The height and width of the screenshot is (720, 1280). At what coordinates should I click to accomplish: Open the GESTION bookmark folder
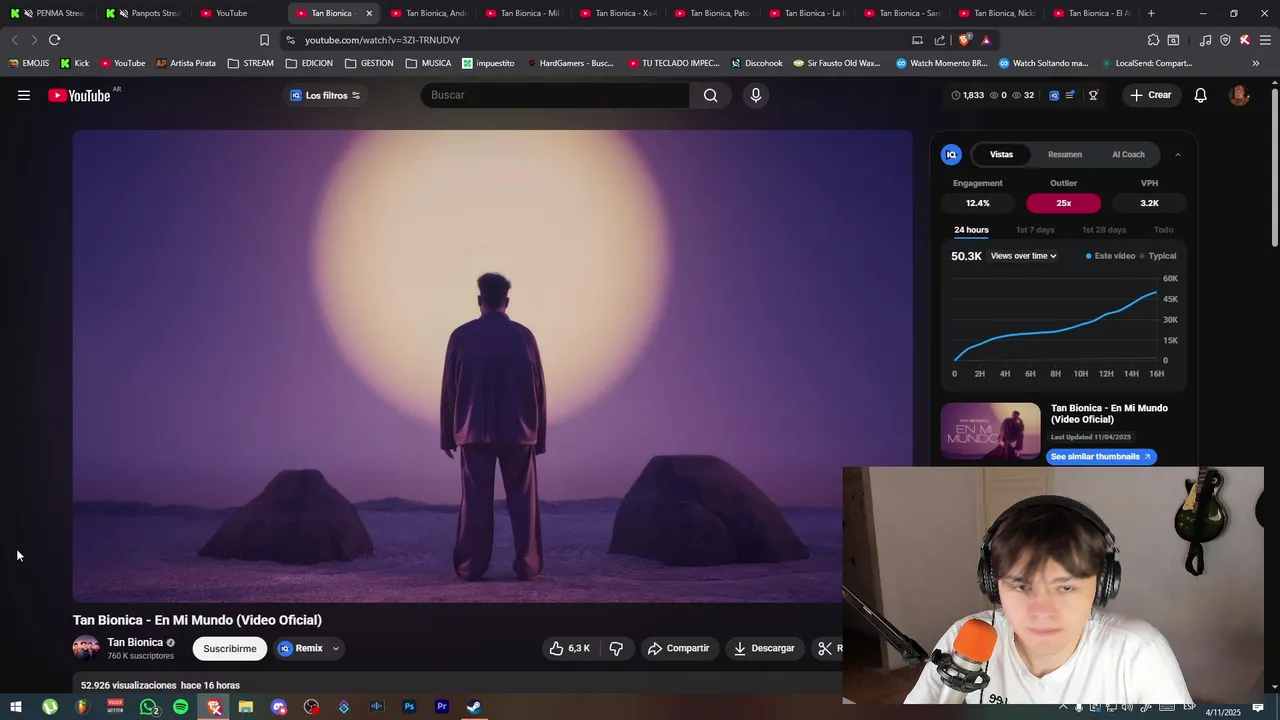click(369, 63)
